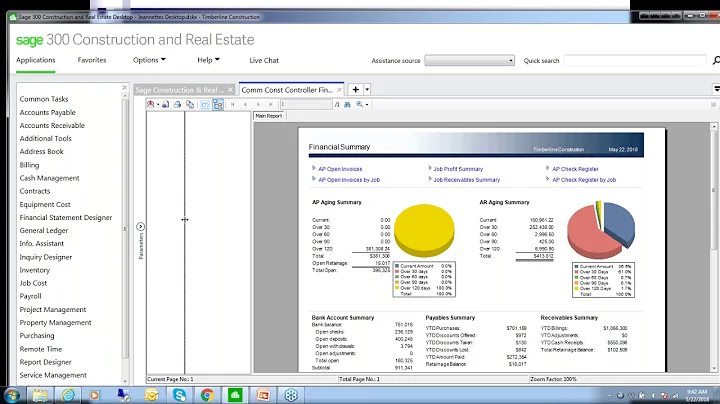Click the Quick search magnifier icon
720x404 pixels.
tap(715, 60)
